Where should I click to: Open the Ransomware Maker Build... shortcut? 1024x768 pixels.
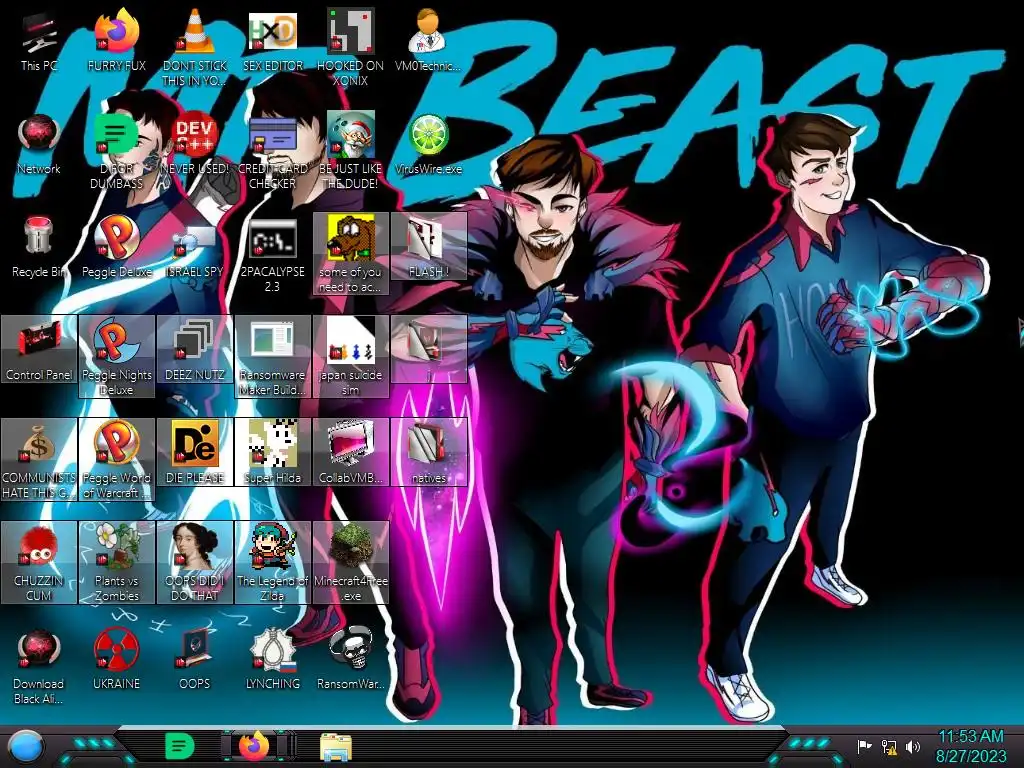click(x=272, y=357)
